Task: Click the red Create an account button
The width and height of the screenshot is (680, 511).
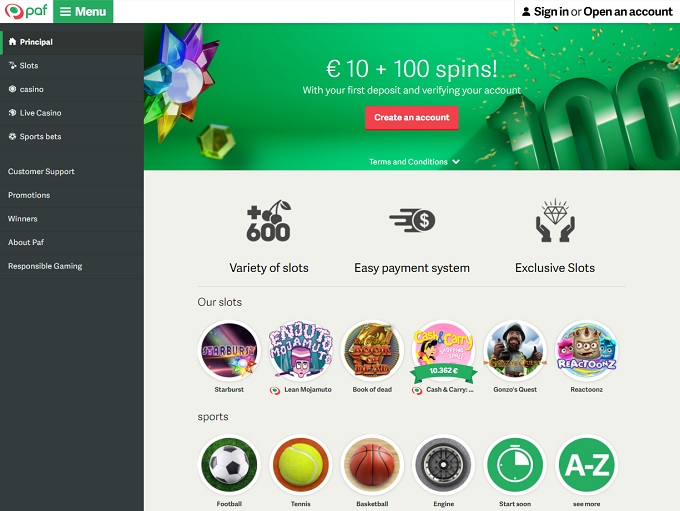Action: coord(412,118)
